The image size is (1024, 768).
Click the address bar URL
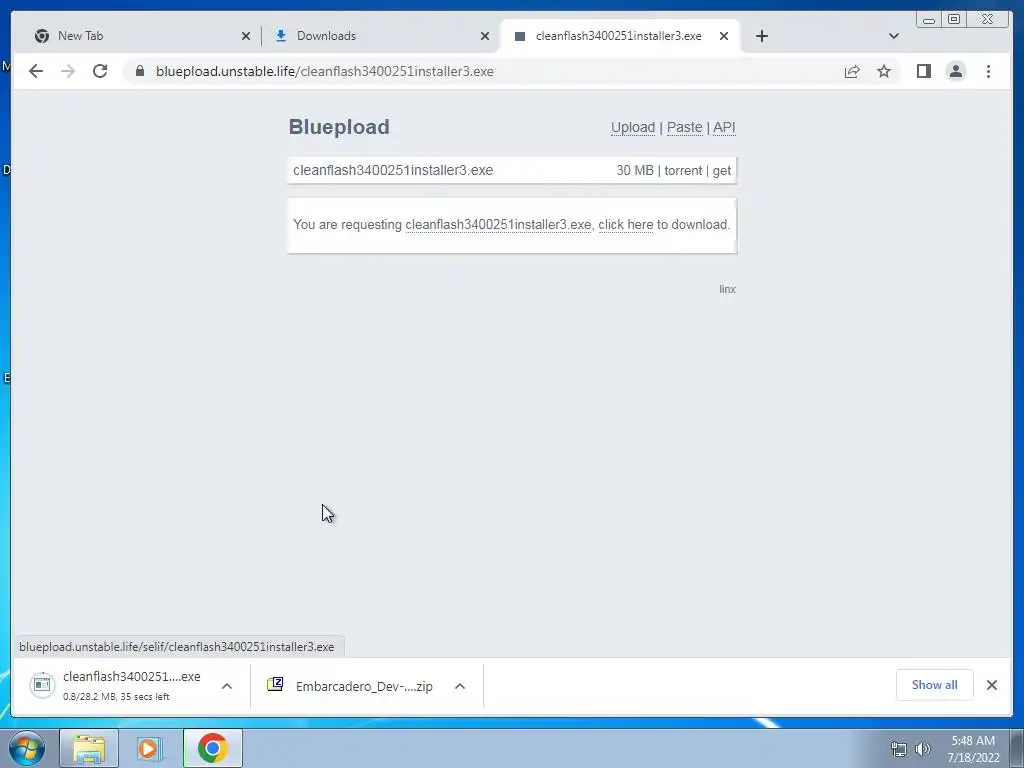click(325, 71)
